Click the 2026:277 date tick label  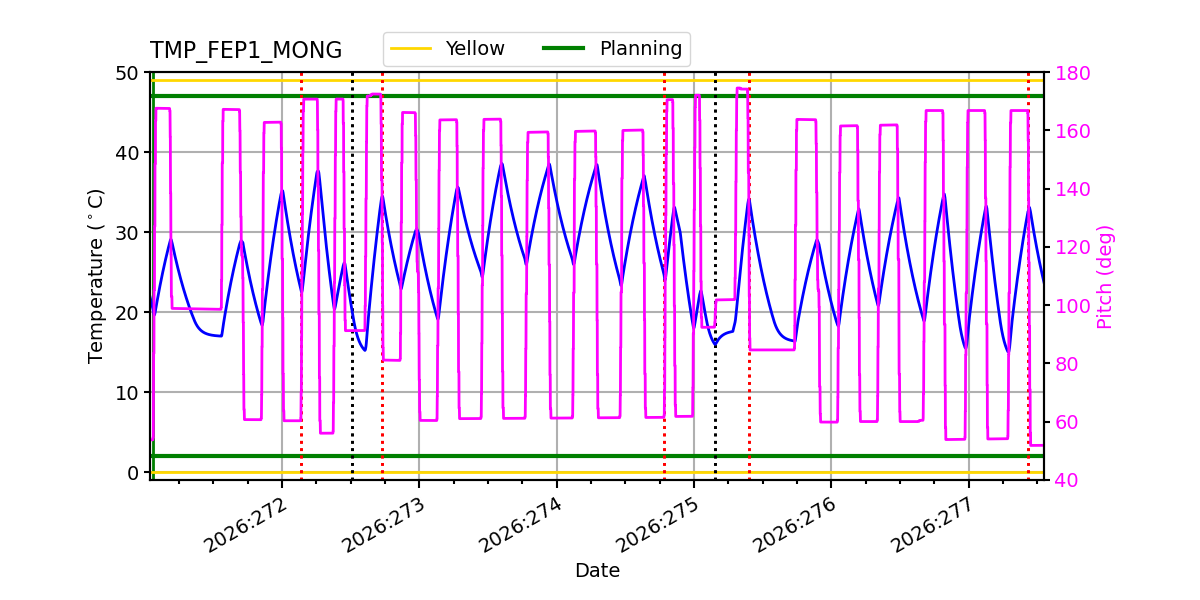click(x=933, y=525)
